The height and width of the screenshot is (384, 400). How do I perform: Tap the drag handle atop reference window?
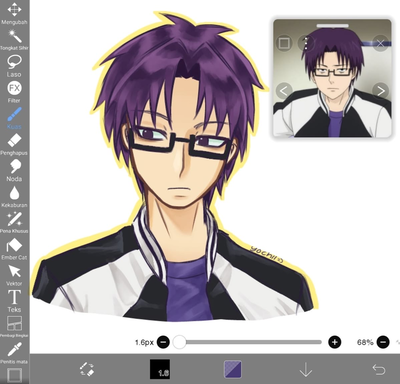tap(332, 25)
